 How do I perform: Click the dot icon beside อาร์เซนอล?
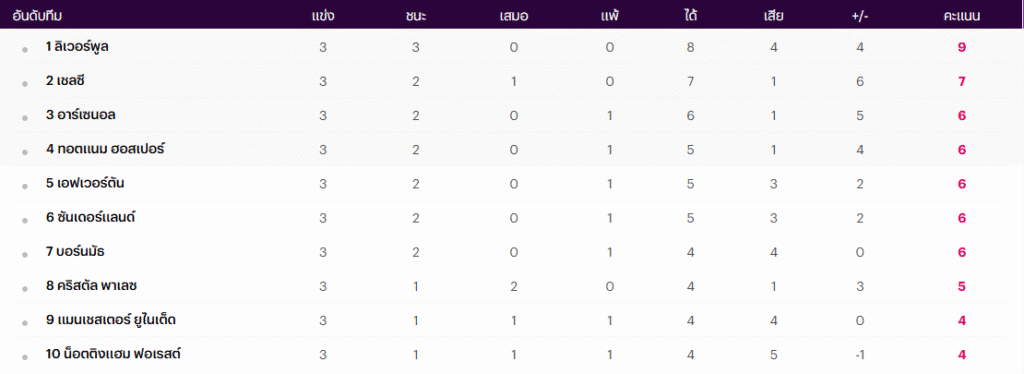pyautogui.click(x=25, y=118)
